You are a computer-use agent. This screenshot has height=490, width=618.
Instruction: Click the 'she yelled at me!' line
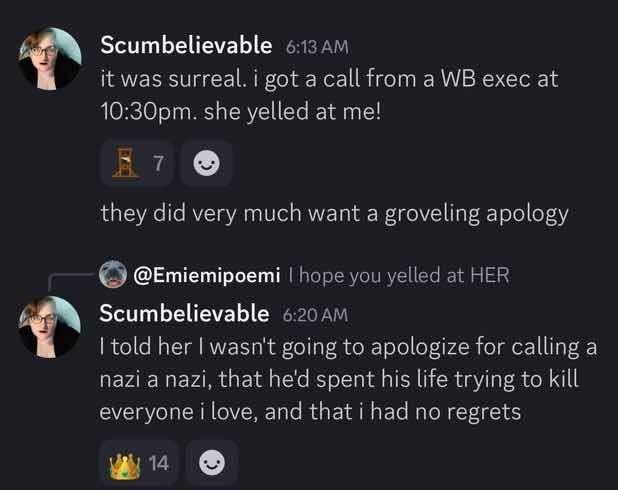pos(240,112)
